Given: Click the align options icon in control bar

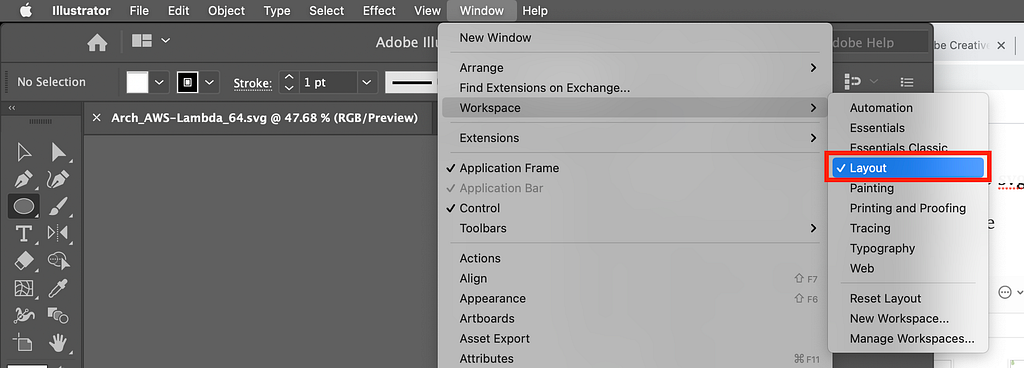Looking at the screenshot, I should pyautogui.click(x=853, y=82).
